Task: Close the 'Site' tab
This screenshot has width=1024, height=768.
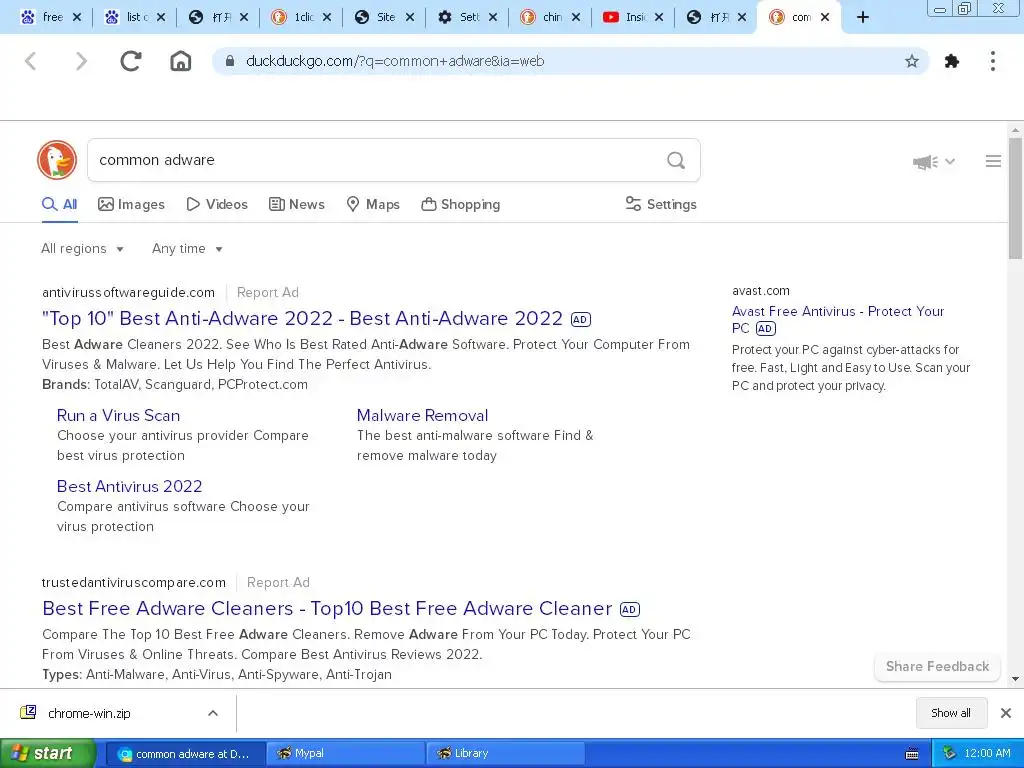Action: point(409,18)
